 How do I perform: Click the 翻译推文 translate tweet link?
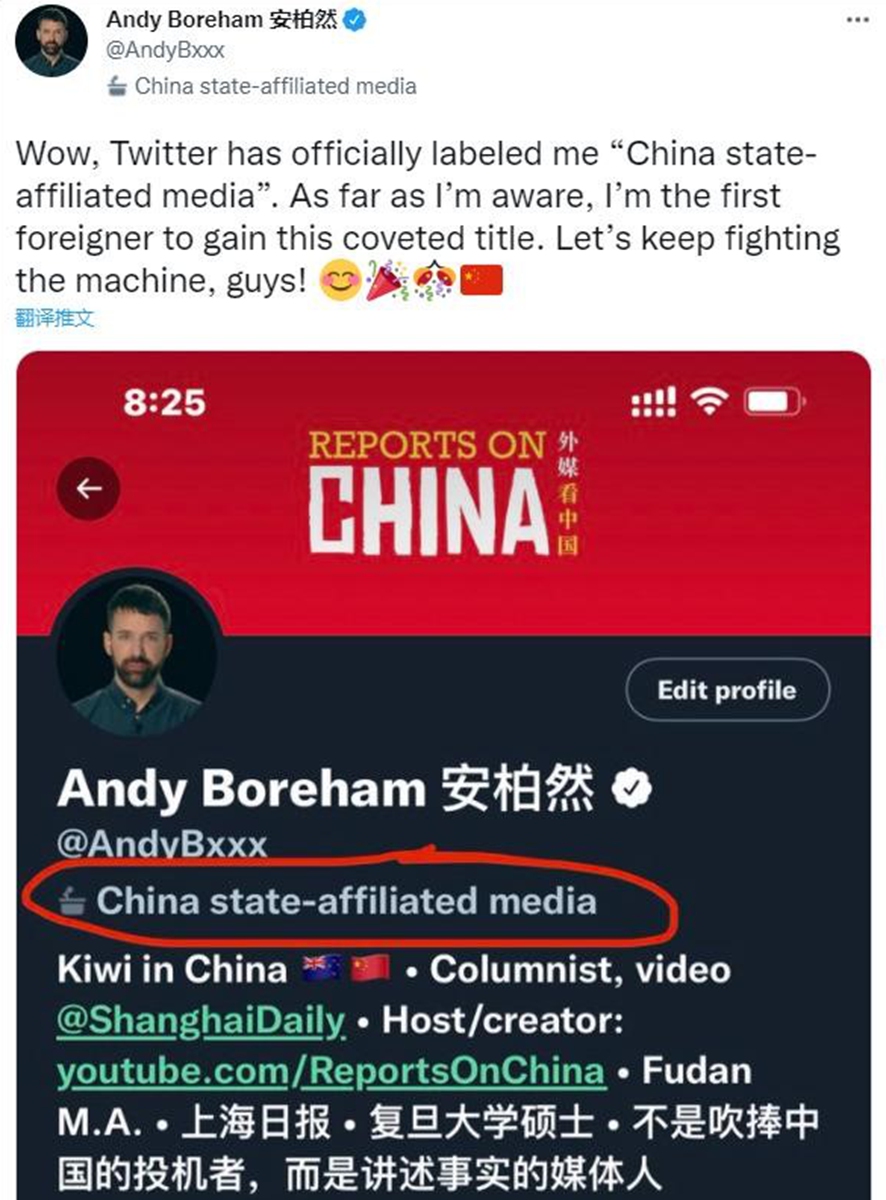(x=55, y=320)
